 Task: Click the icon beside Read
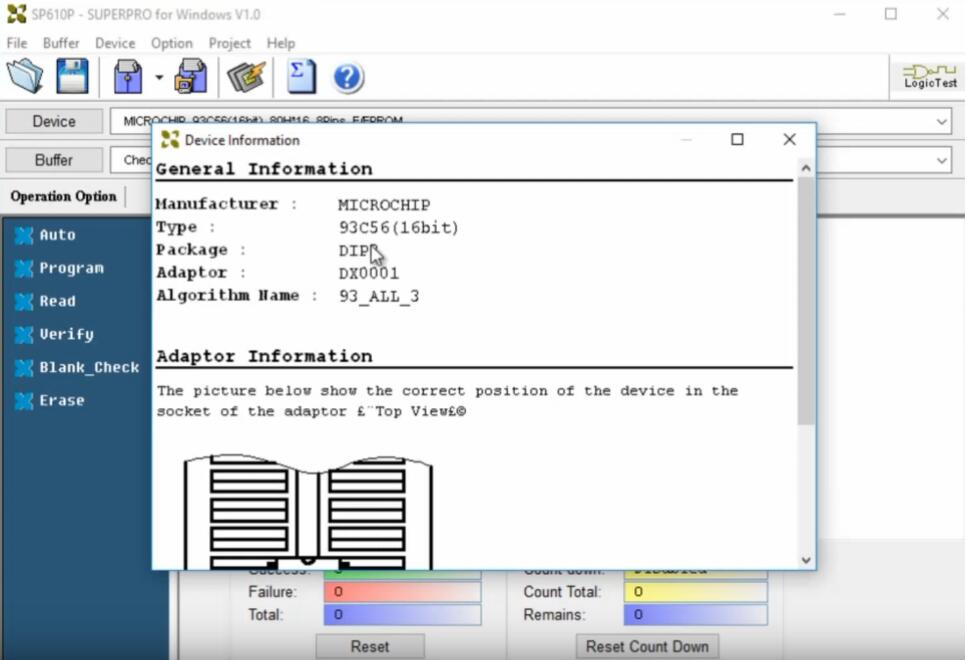(24, 302)
